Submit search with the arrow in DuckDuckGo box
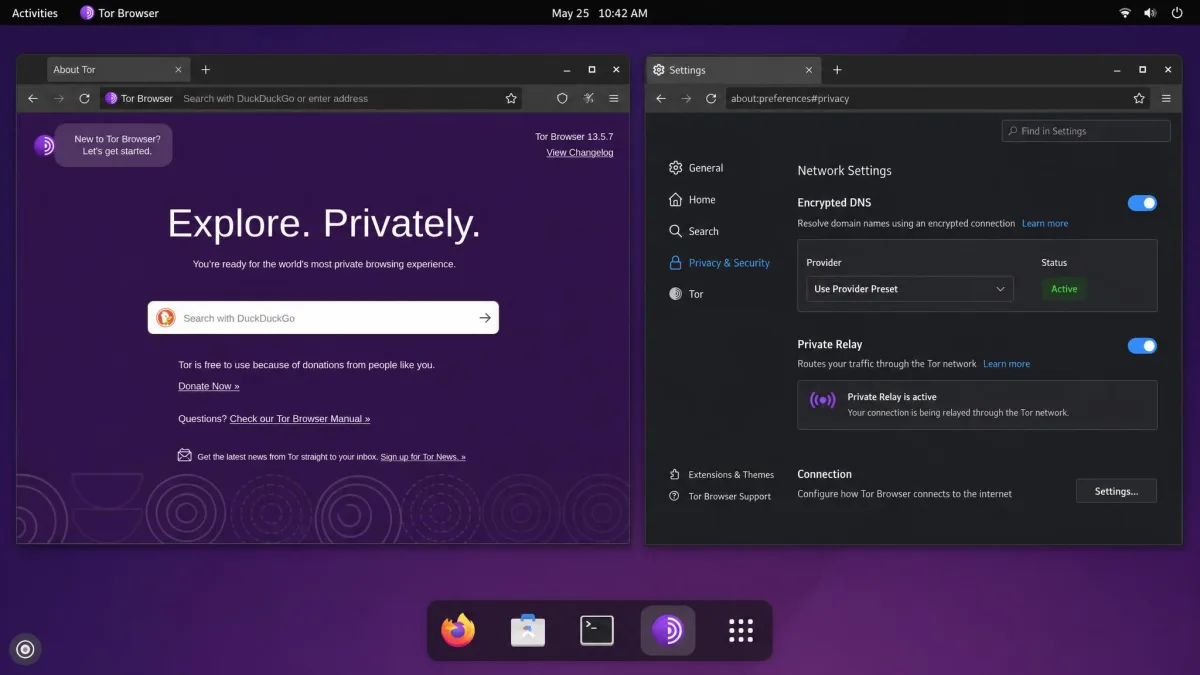 point(485,317)
